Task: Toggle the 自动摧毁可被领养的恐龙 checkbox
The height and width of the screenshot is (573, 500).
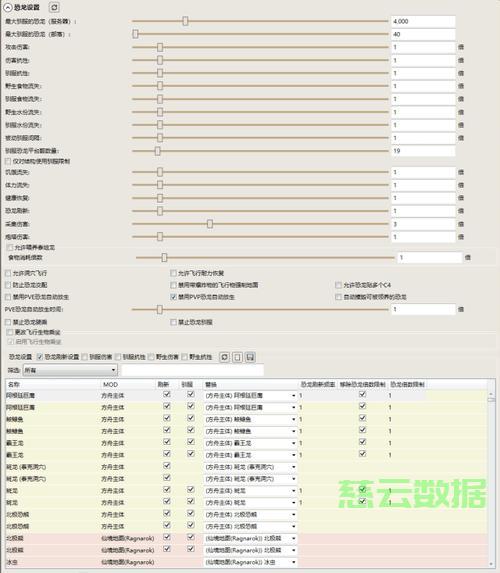Action: pos(338,297)
